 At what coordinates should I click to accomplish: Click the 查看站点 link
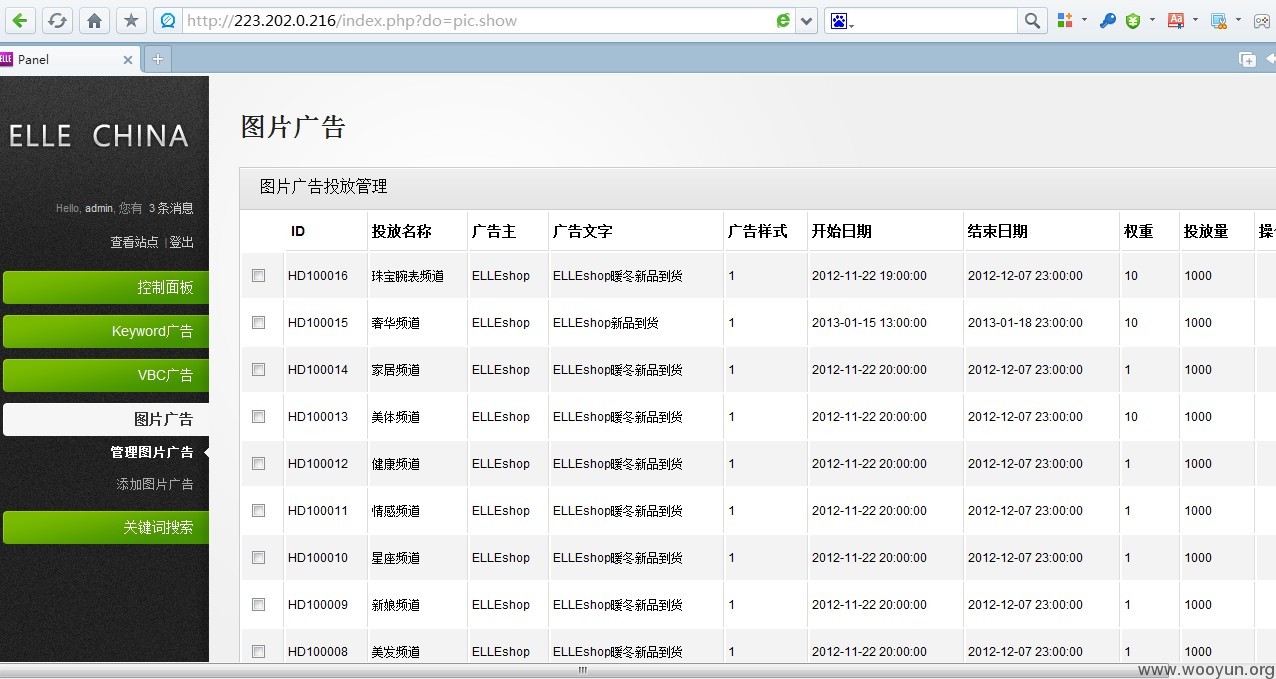[134, 242]
